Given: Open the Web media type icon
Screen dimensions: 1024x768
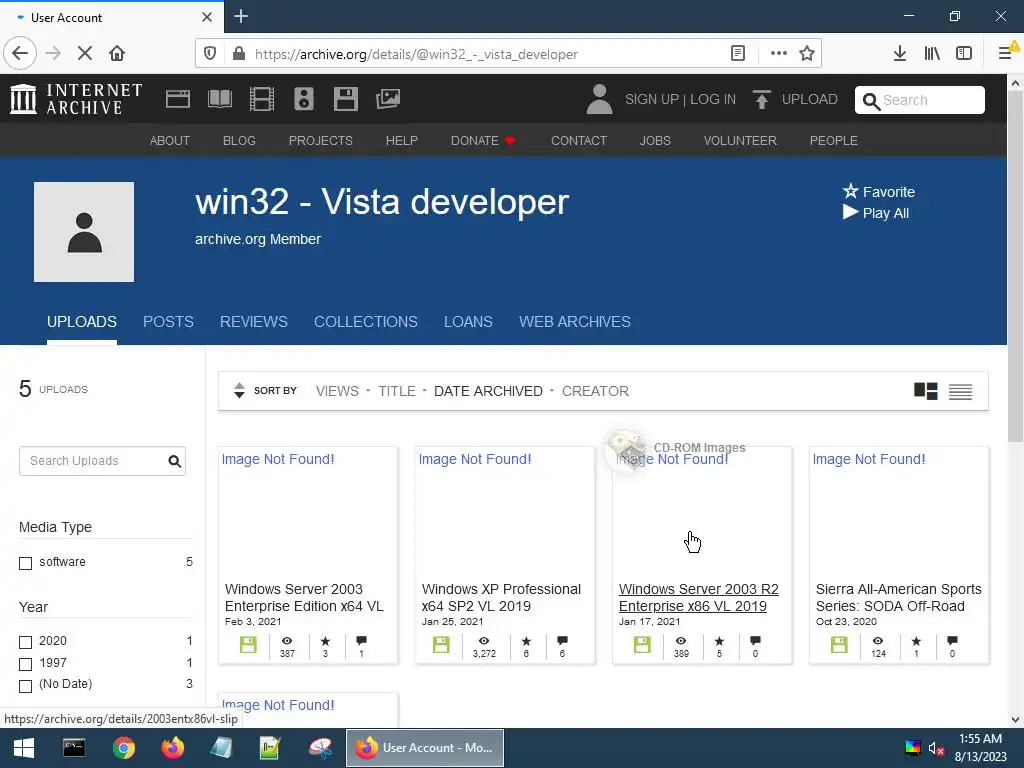Looking at the screenshot, I should coord(178,99).
